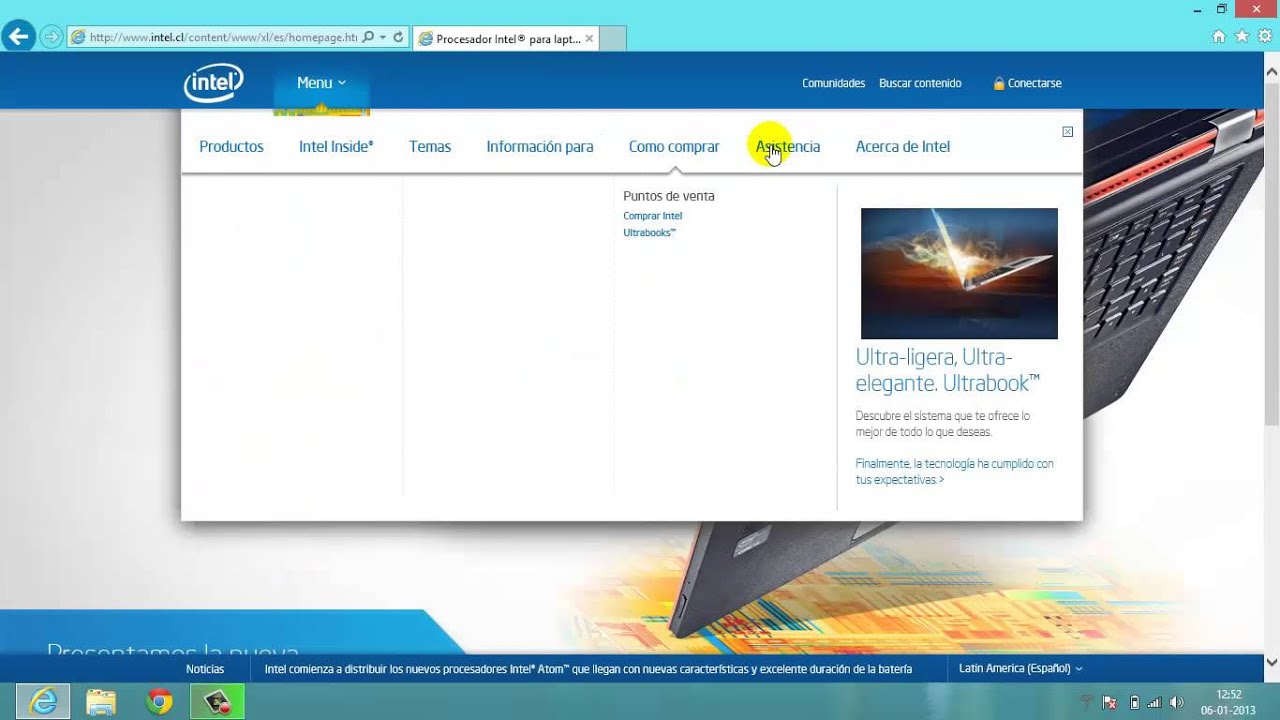1280x720 pixels.
Task: Refresh the page with the reload icon
Action: (398, 38)
